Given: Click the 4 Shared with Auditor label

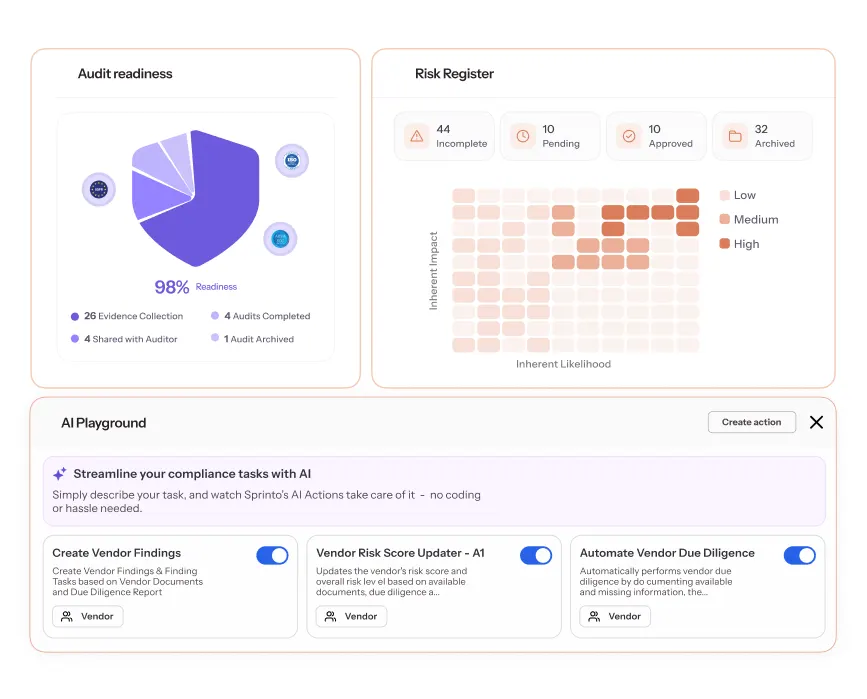Looking at the screenshot, I should (131, 339).
